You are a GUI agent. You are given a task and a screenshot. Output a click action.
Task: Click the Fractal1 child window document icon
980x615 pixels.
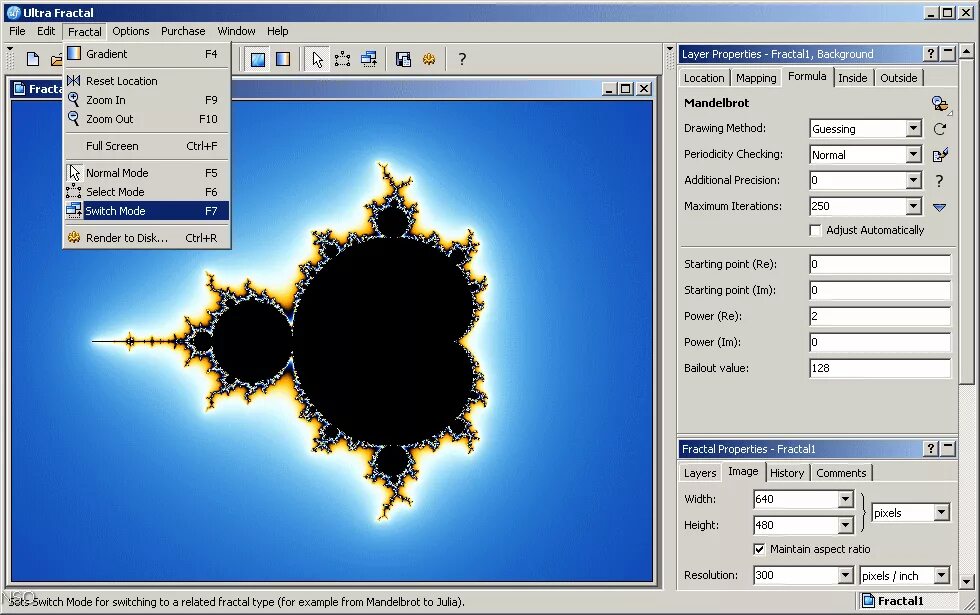tap(19, 89)
